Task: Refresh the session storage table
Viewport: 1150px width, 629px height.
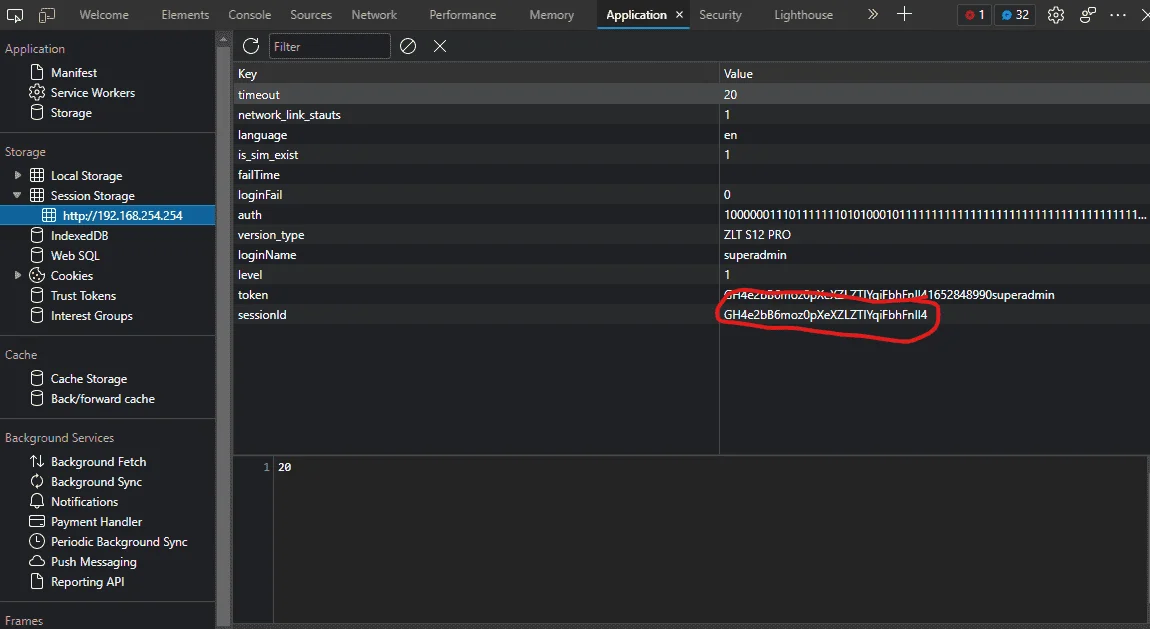Action: [x=251, y=46]
